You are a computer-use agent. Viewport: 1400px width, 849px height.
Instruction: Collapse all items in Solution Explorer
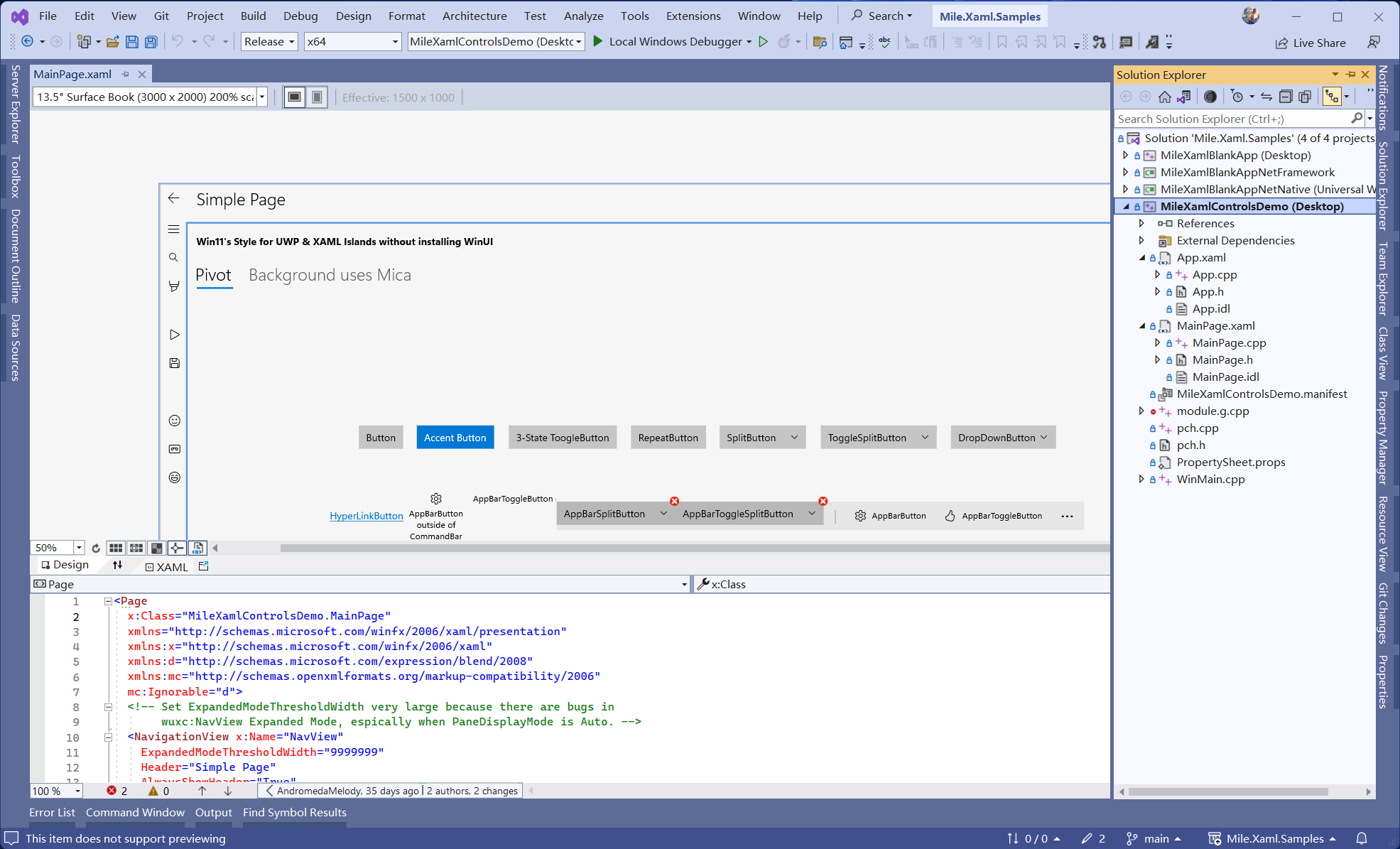coord(1285,97)
